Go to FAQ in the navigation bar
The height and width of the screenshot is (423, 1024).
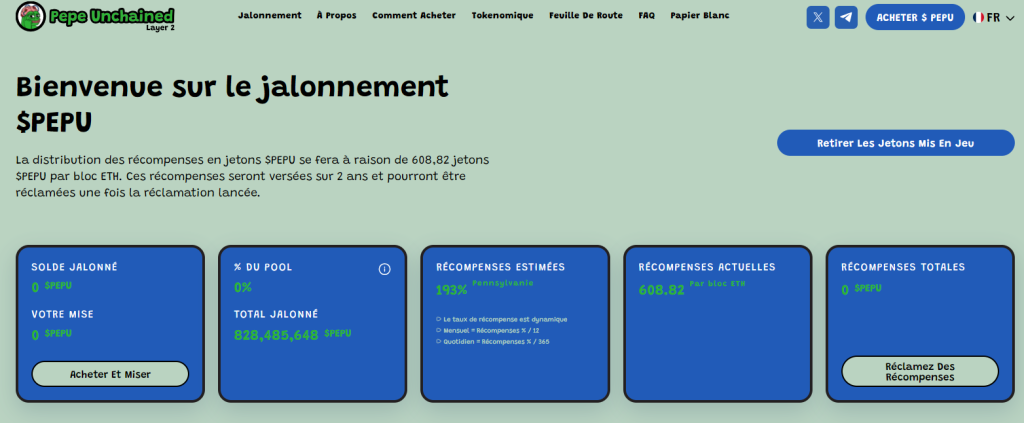tap(647, 16)
